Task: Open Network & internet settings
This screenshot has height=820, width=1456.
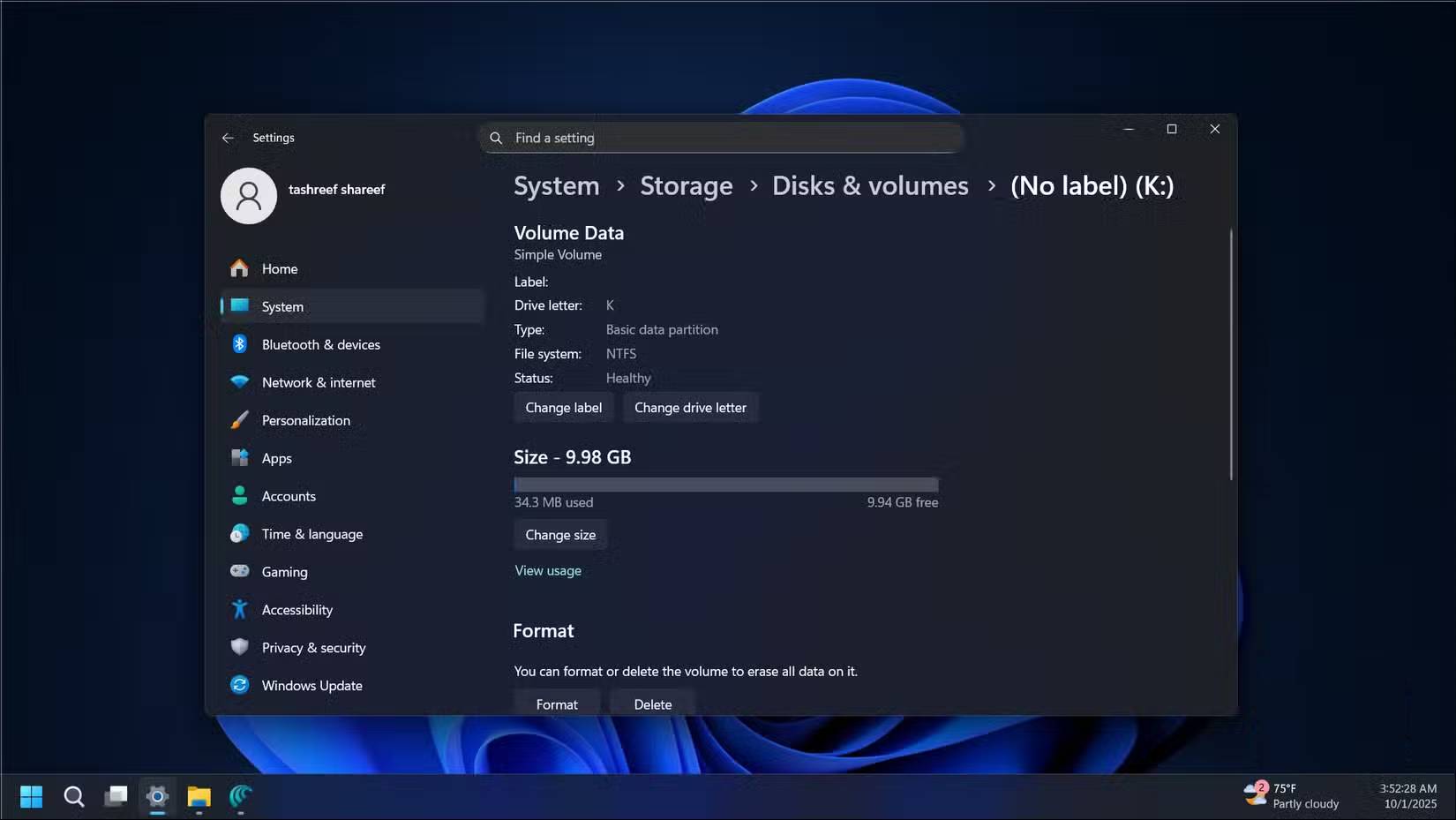Action: click(x=318, y=382)
